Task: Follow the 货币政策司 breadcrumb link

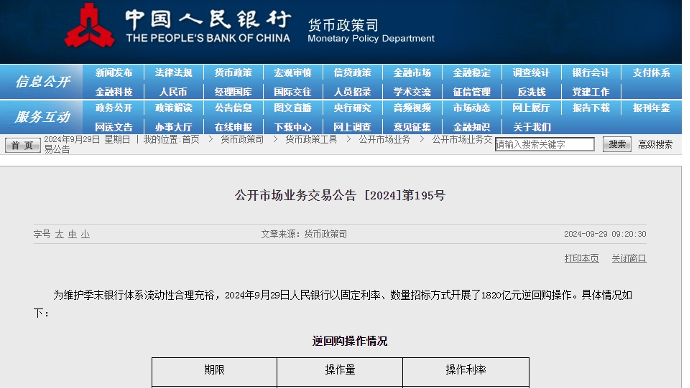Action: (x=242, y=139)
